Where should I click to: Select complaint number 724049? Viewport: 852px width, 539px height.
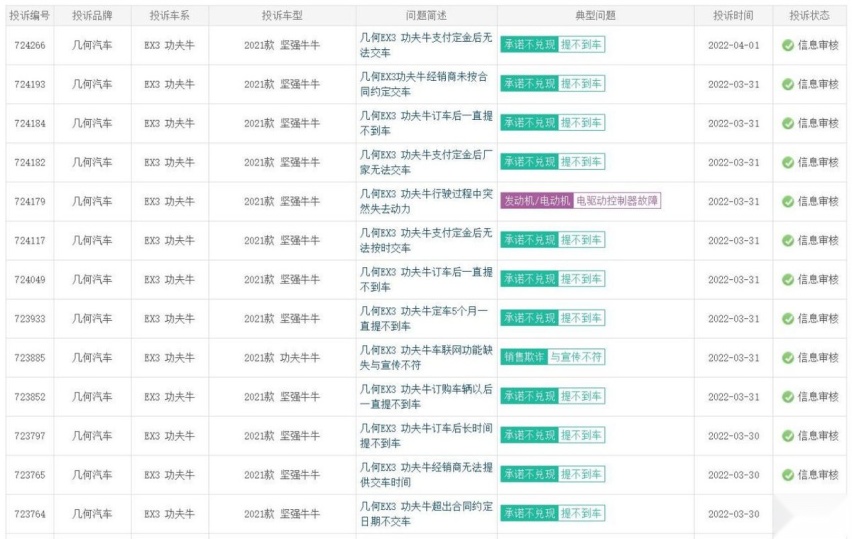click(x=30, y=280)
